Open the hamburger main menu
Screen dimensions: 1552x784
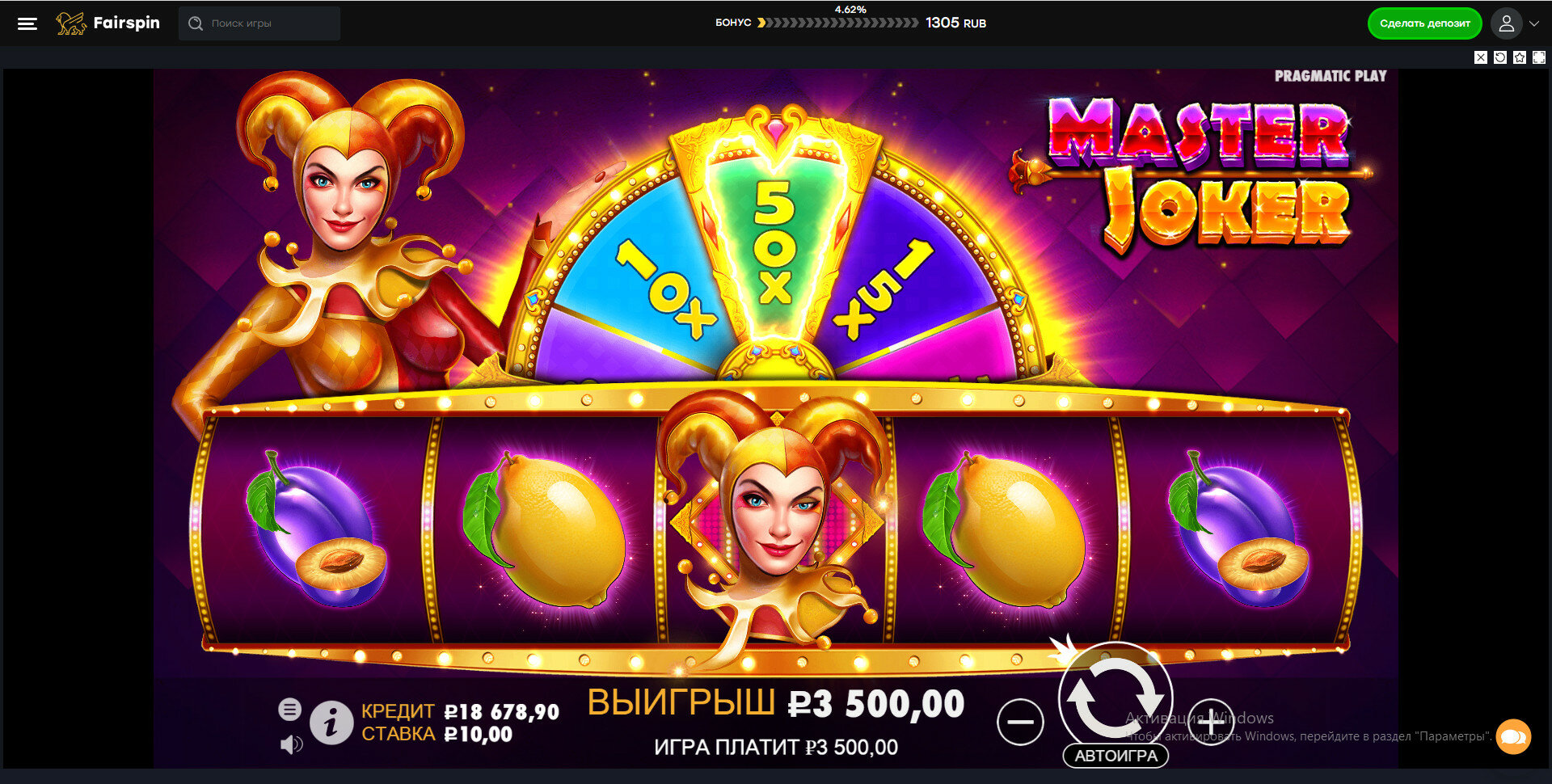(x=27, y=23)
